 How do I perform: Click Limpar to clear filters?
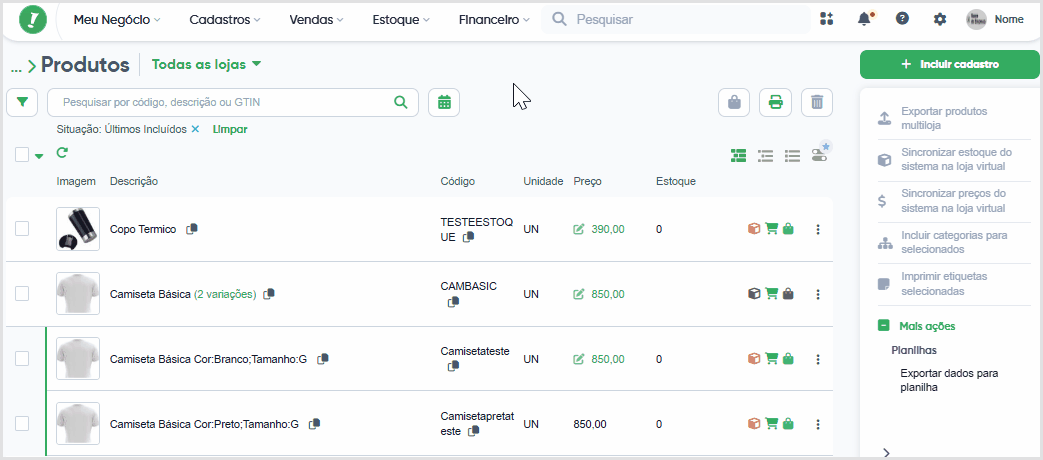click(x=230, y=130)
